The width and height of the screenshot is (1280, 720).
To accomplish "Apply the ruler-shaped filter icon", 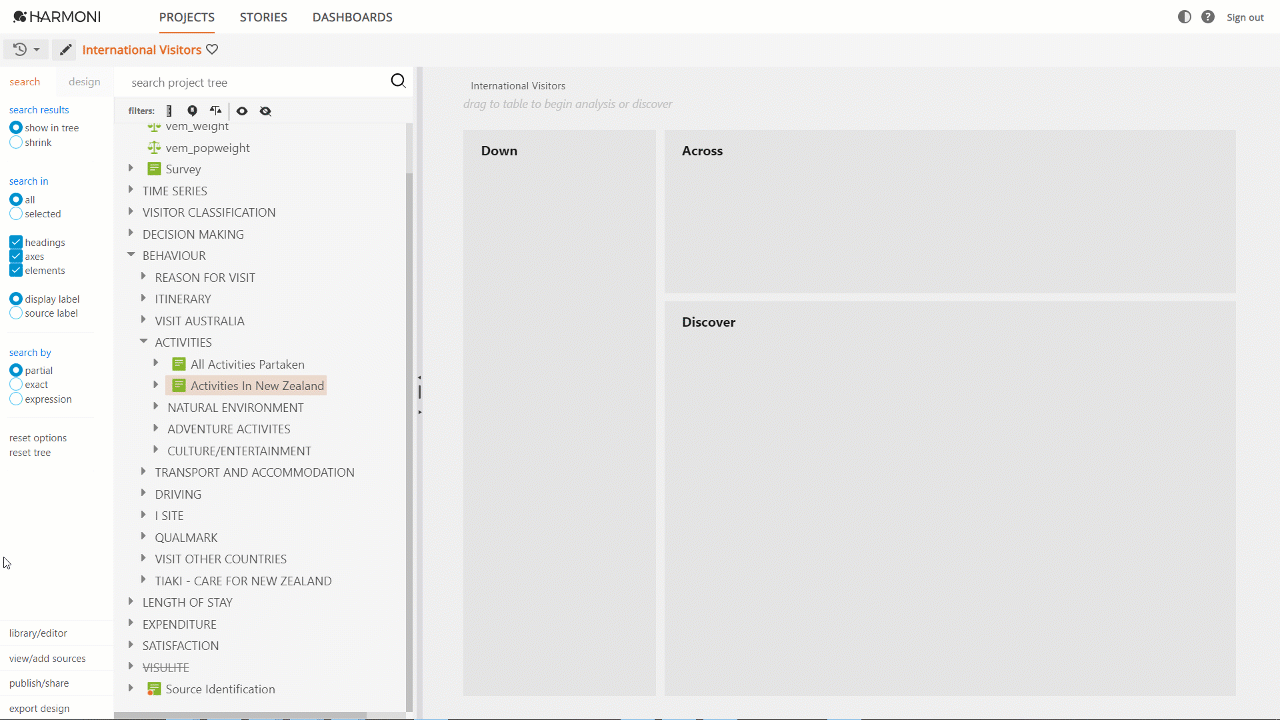I will [169, 111].
